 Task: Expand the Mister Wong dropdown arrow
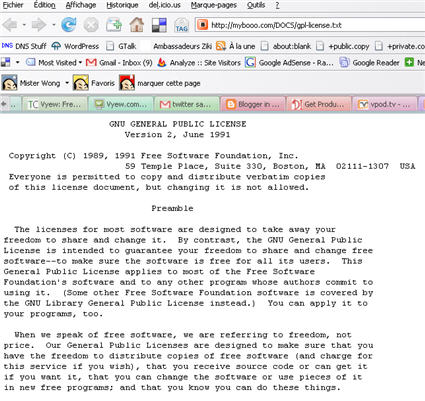(67, 83)
